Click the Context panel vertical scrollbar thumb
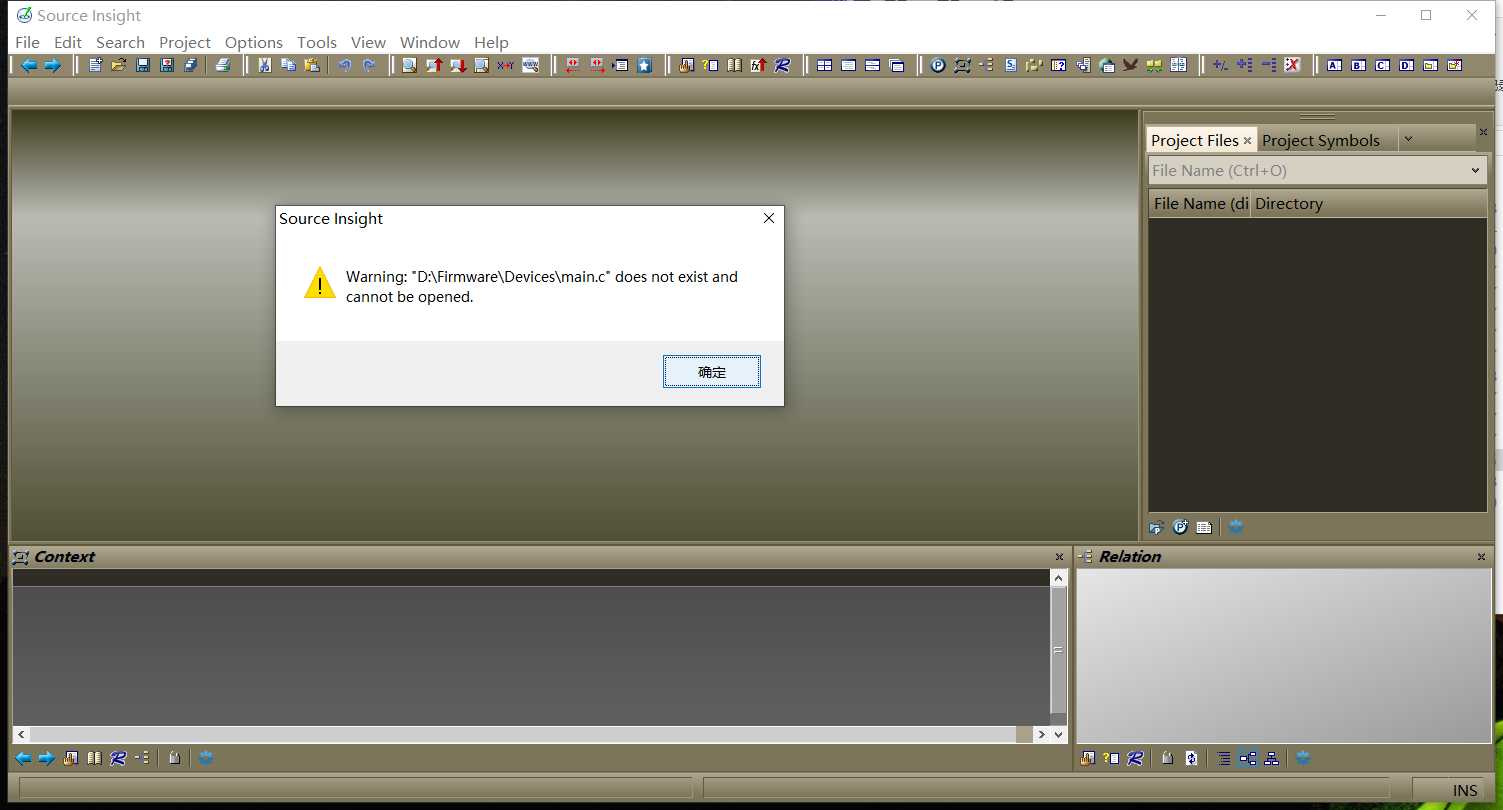Image resolution: width=1503 pixels, height=810 pixels. pos(1059,650)
